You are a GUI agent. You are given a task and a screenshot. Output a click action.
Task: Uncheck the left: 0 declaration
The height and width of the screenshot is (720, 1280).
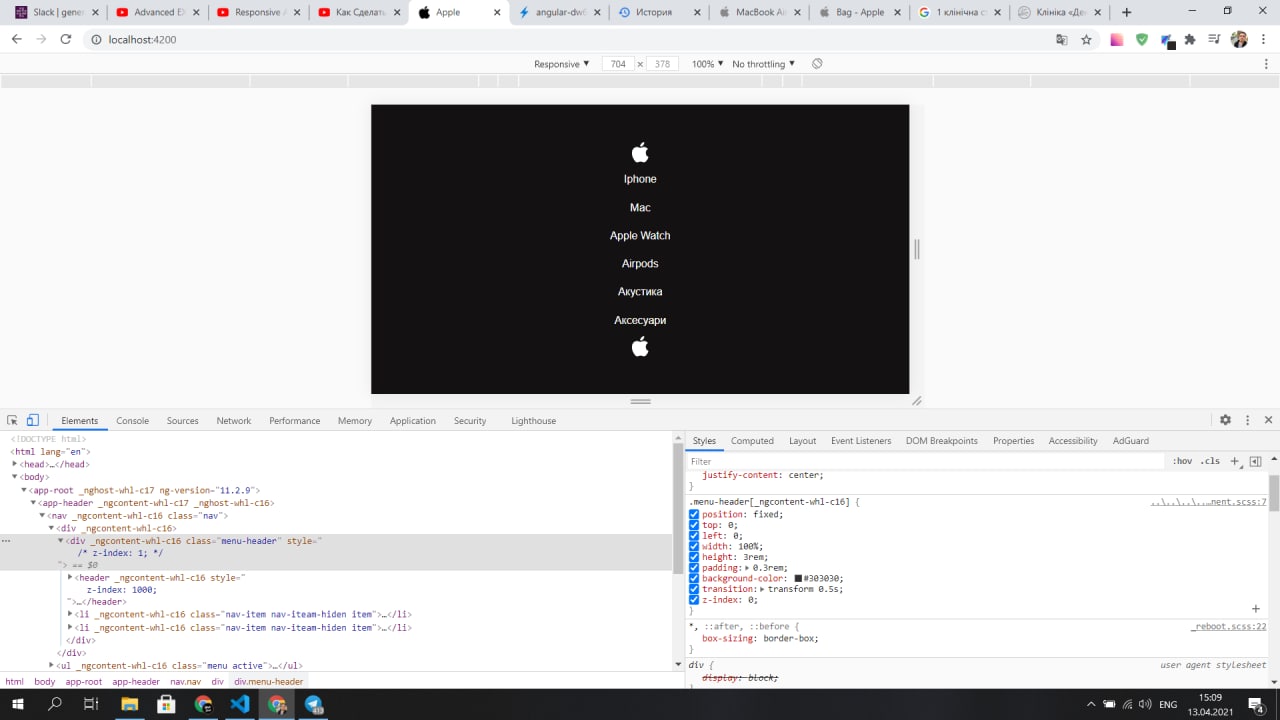coord(694,536)
